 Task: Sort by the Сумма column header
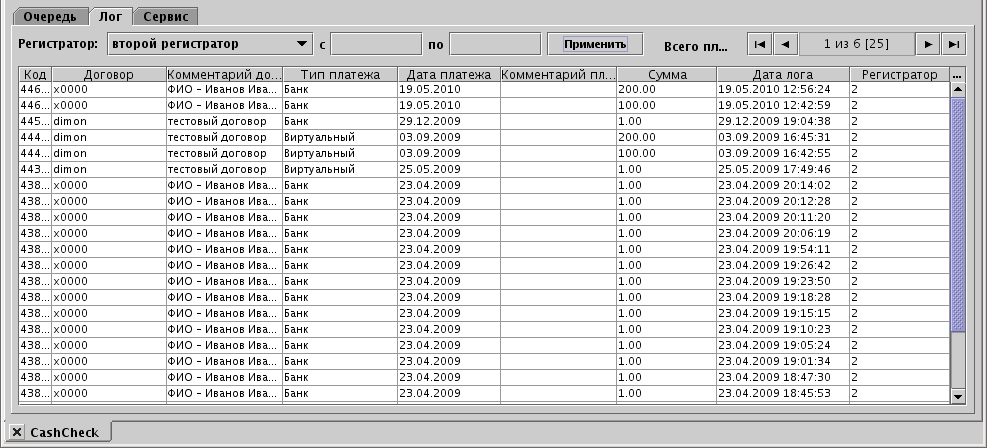point(666,75)
